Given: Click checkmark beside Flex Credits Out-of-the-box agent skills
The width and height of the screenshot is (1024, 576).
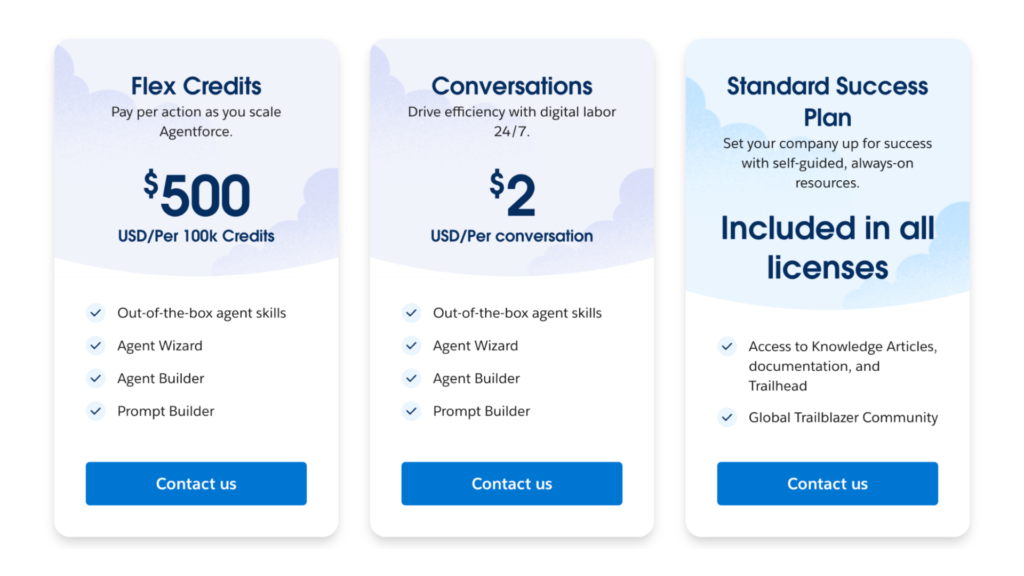Looking at the screenshot, I should pos(95,313).
